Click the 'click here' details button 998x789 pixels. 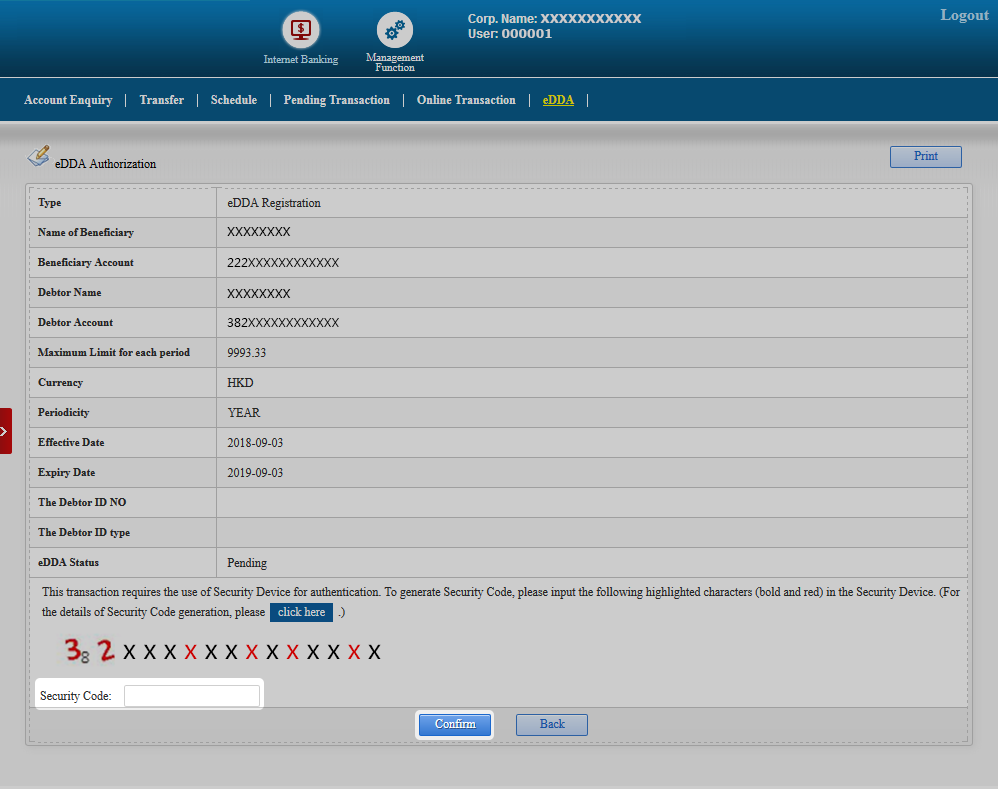301,612
